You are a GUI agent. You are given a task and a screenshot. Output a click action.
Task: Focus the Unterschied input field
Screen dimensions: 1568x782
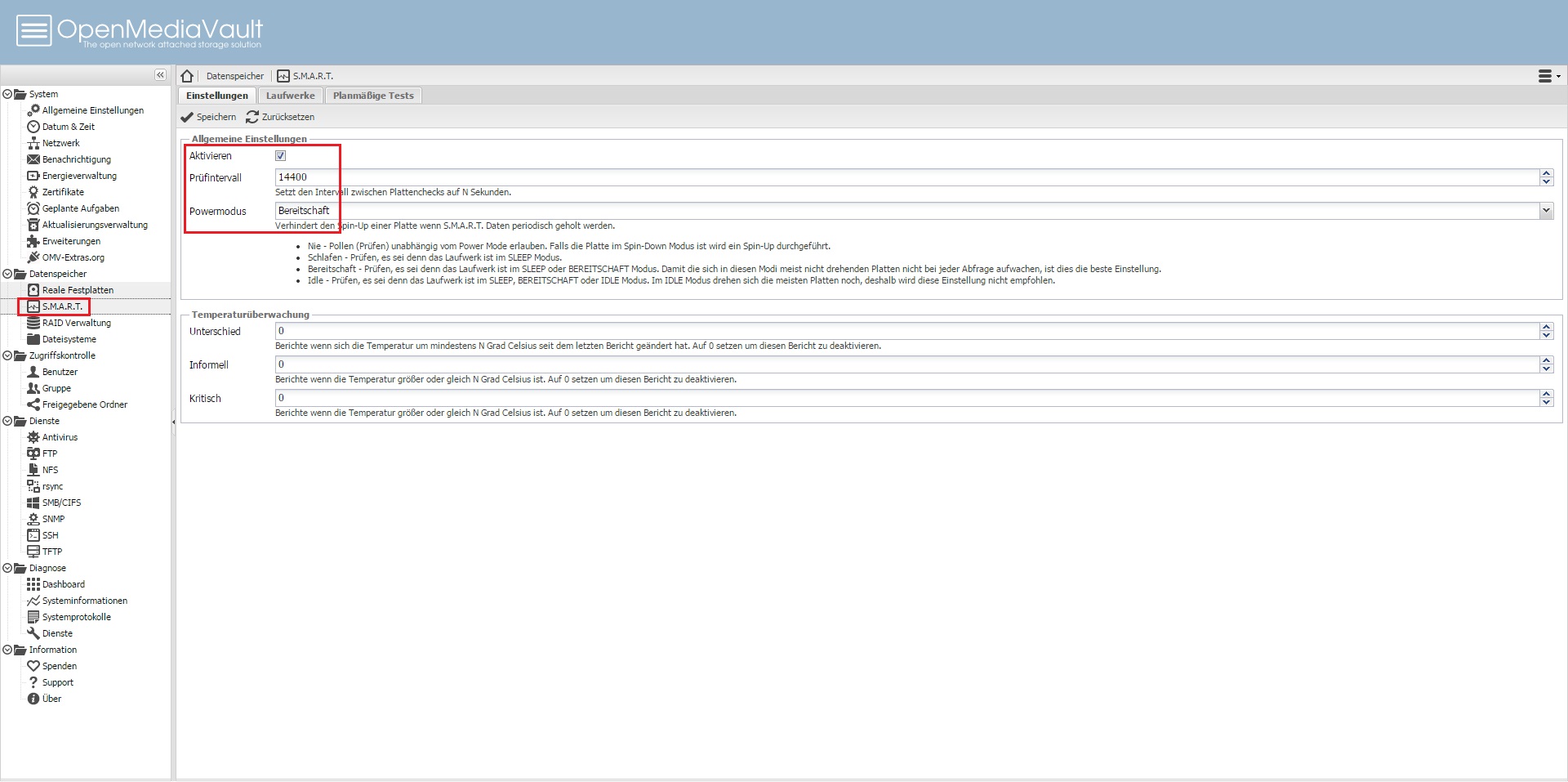click(x=907, y=331)
